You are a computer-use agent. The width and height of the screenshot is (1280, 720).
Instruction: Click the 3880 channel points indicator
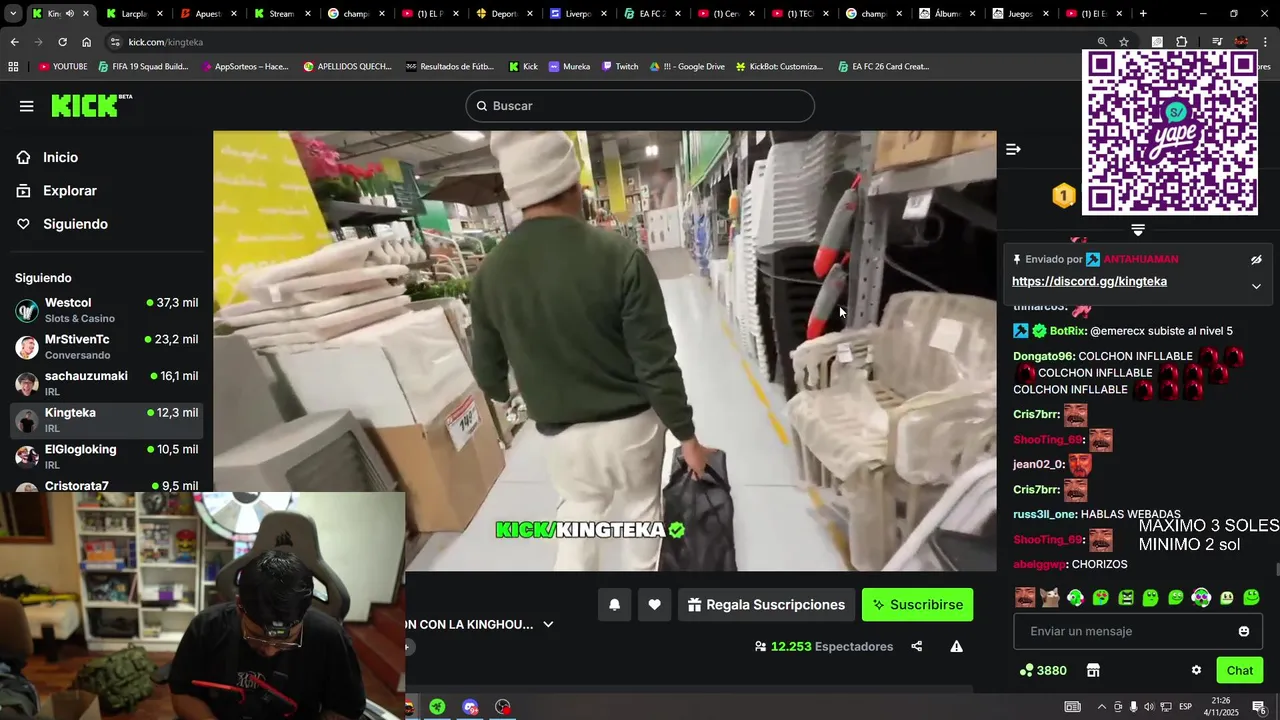(1042, 670)
